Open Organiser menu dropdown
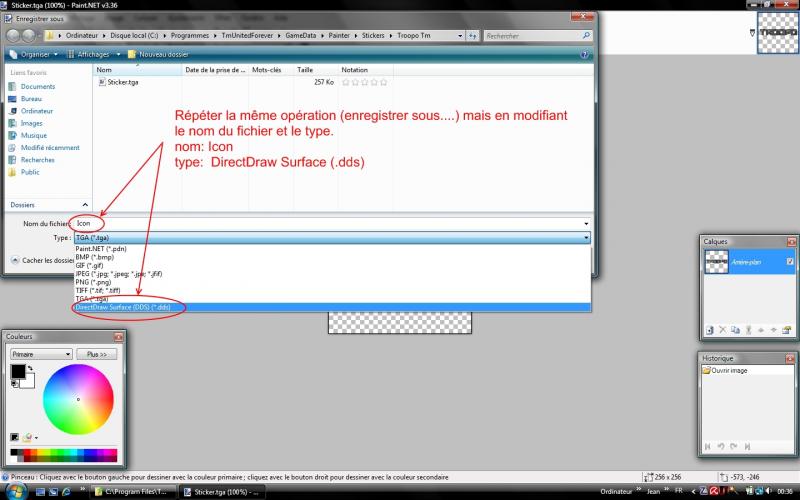800x500 pixels. [35, 54]
